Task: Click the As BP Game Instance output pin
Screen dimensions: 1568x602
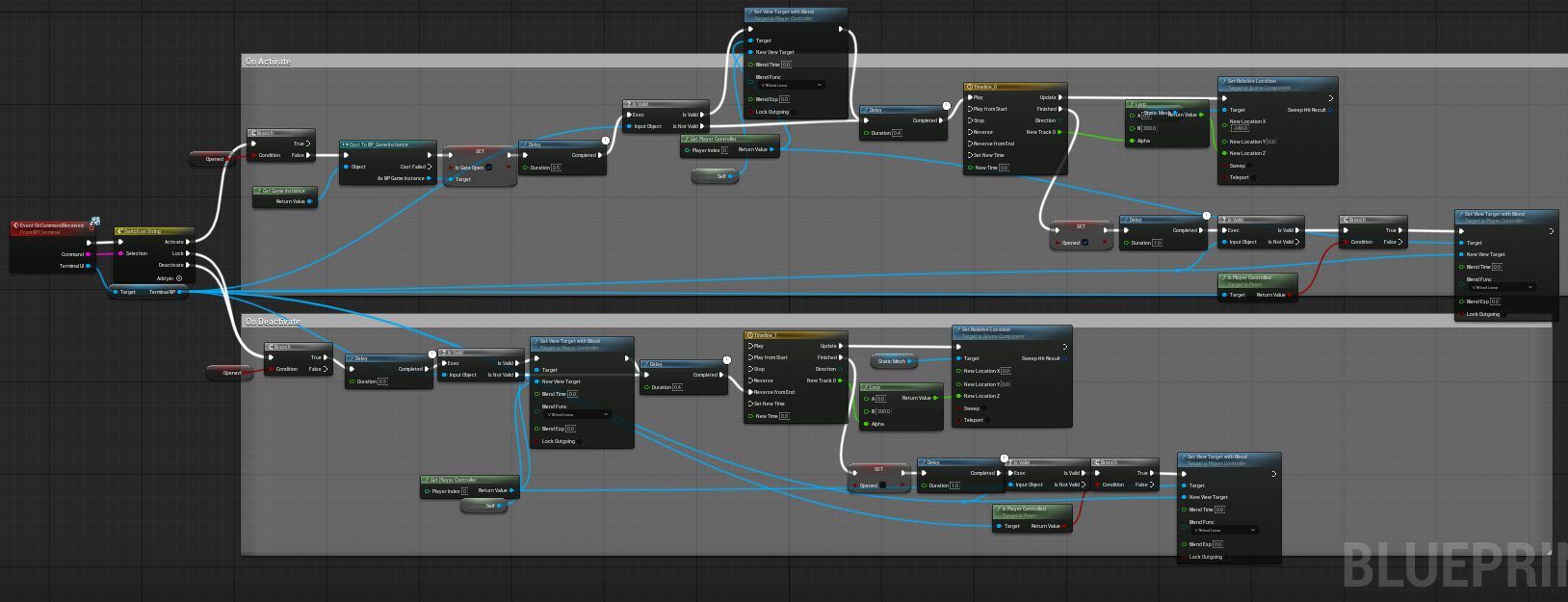Action: pos(430,178)
